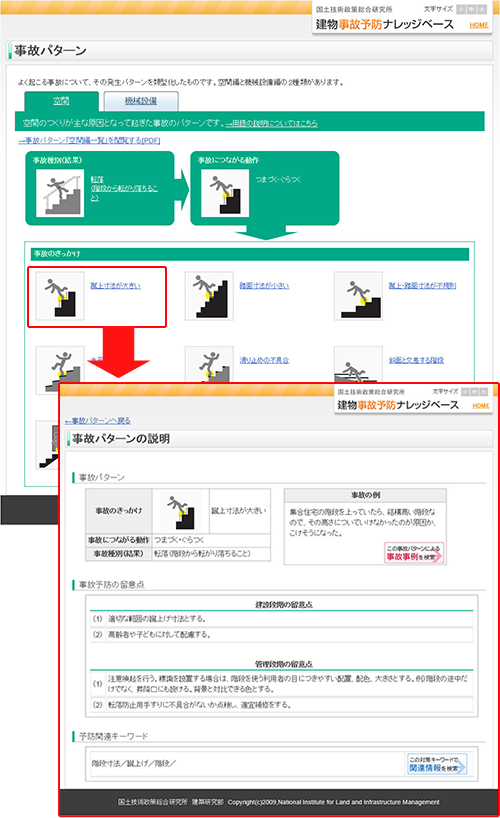Go back via ←事故パターンへ戻る link
This screenshot has height=818, width=500.
point(98,420)
